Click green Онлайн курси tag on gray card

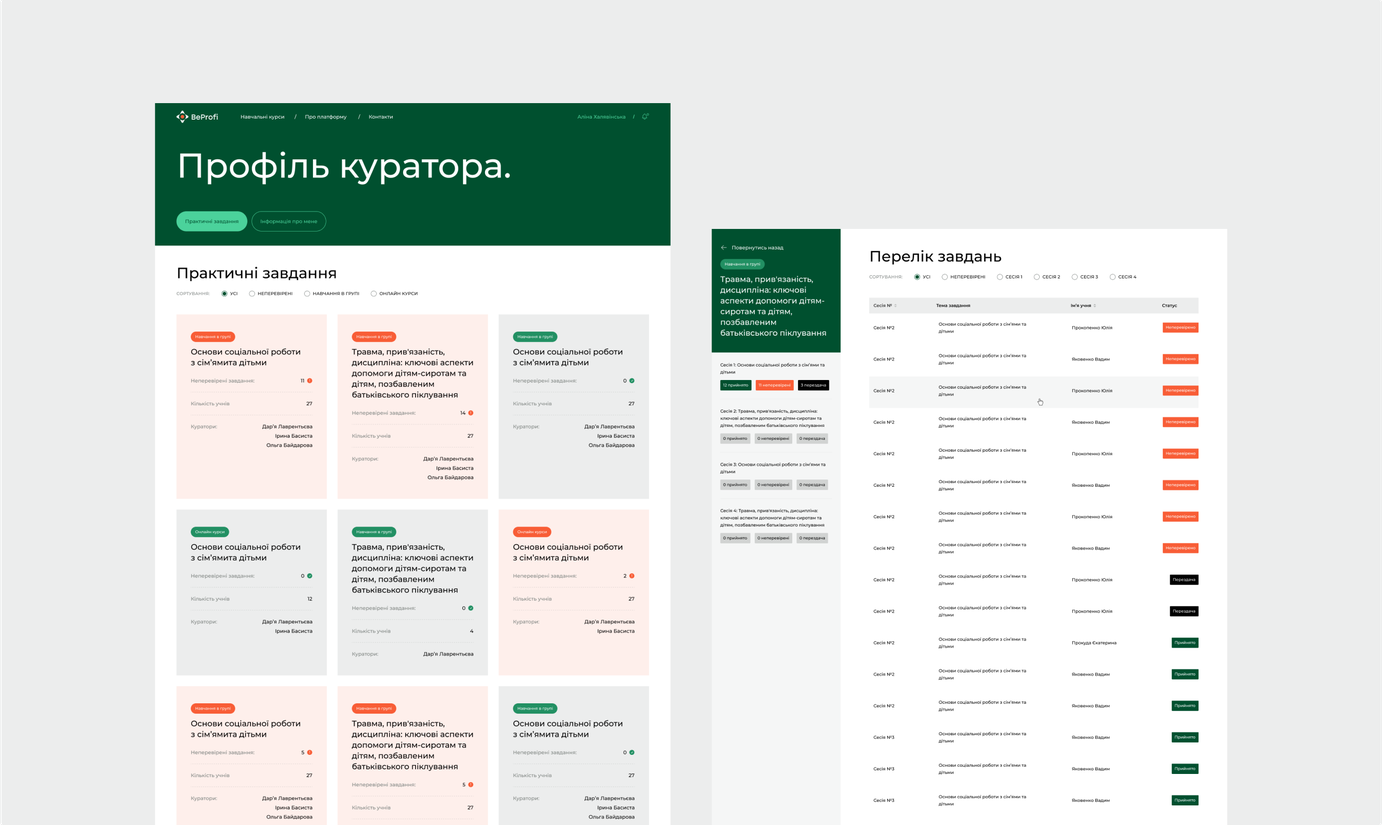[210, 532]
